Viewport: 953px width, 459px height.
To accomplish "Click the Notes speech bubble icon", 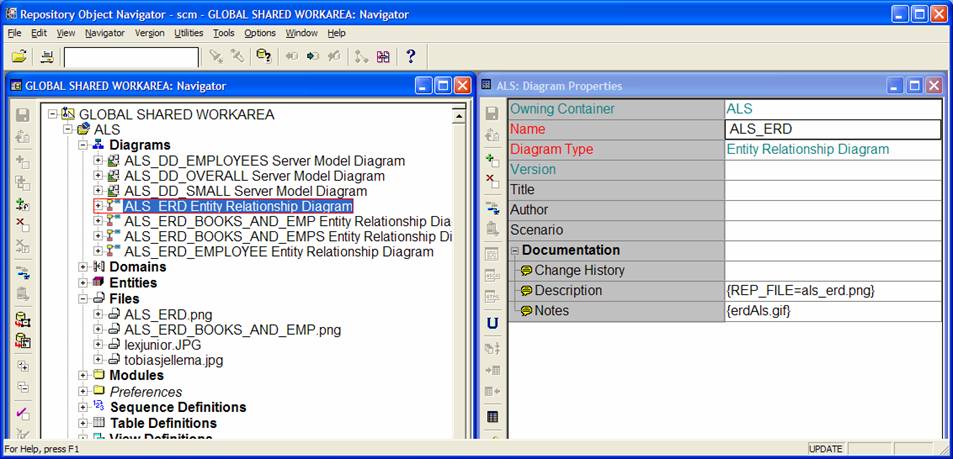I will tap(526, 311).
